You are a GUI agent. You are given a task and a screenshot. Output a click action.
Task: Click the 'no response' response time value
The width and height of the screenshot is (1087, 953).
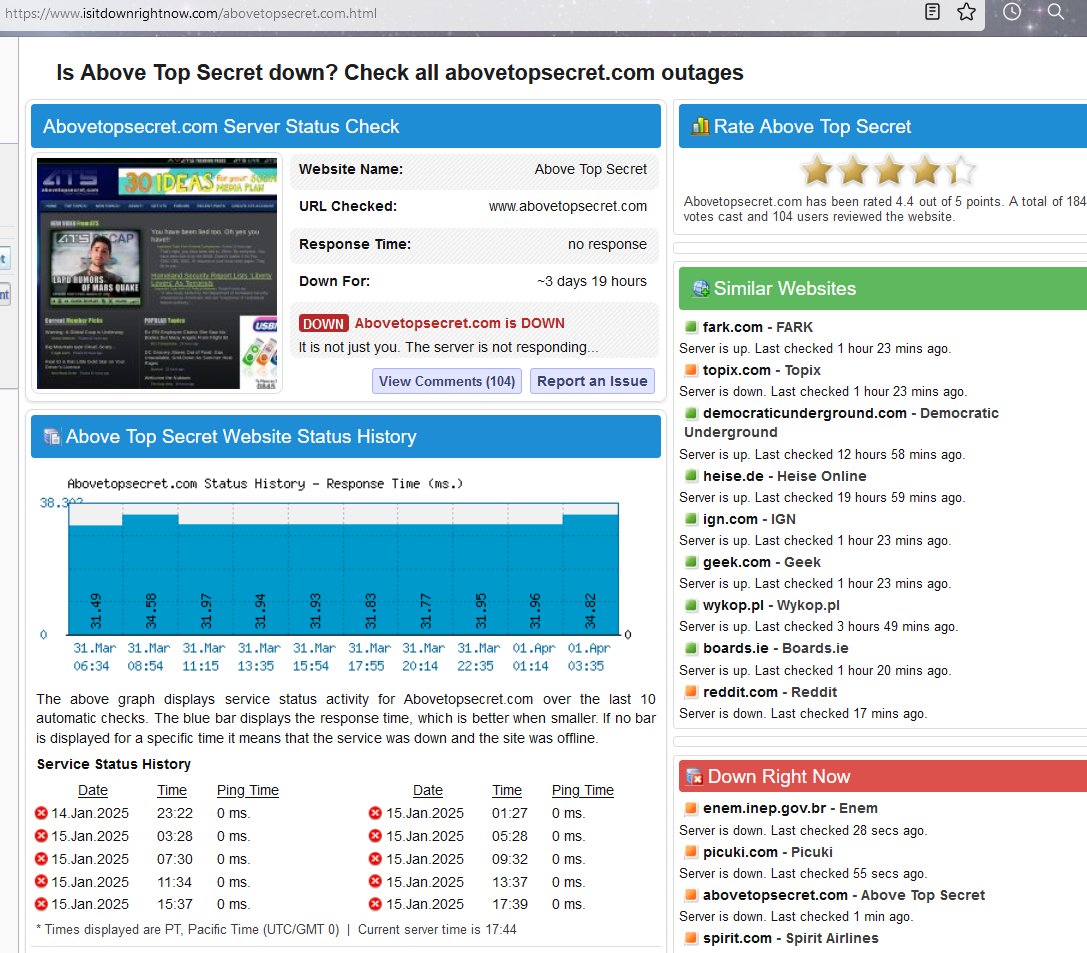click(607, 244)
